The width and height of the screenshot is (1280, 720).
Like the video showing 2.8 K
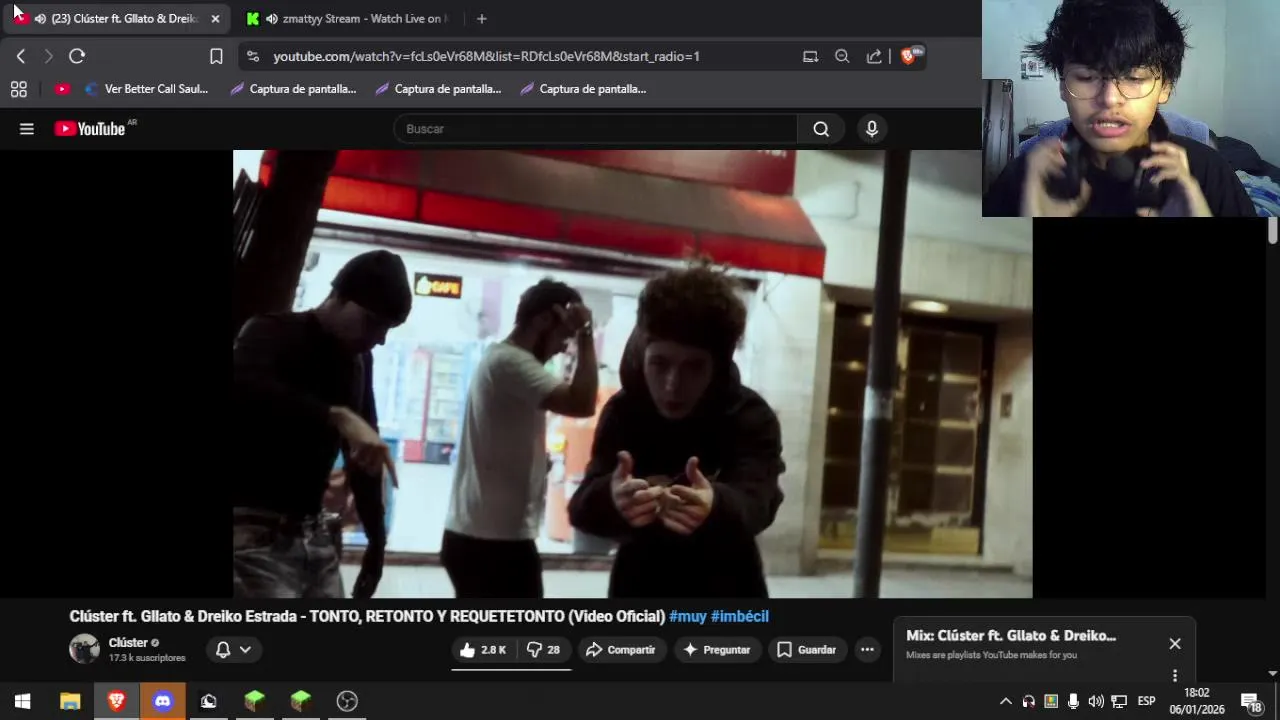(483, 650)
